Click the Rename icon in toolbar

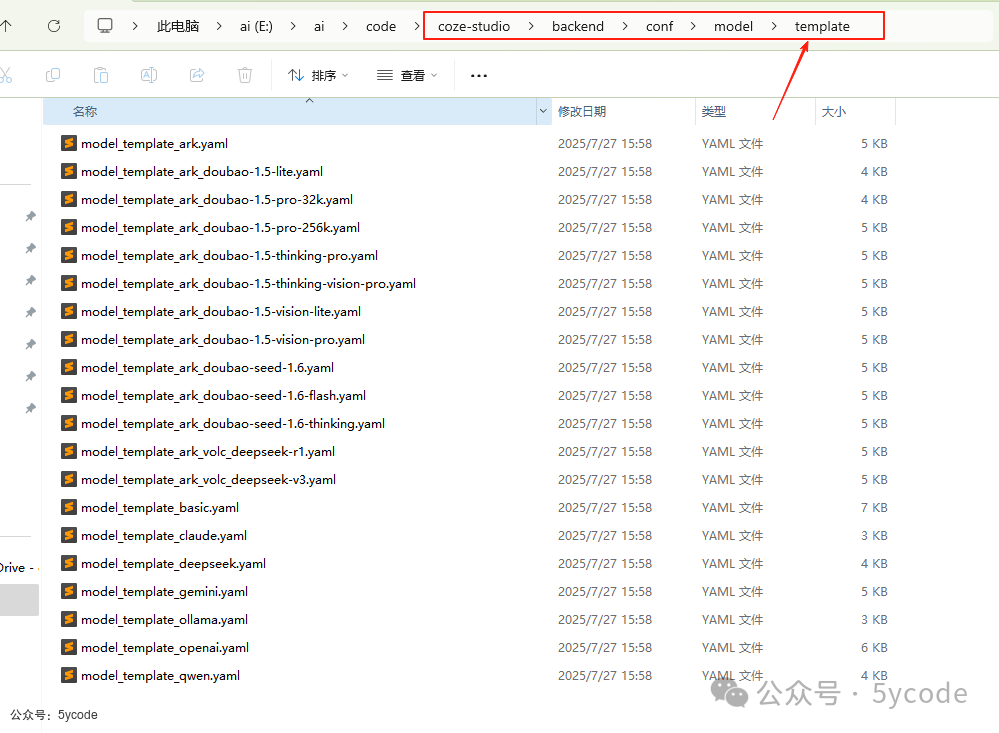pos(149,75)
